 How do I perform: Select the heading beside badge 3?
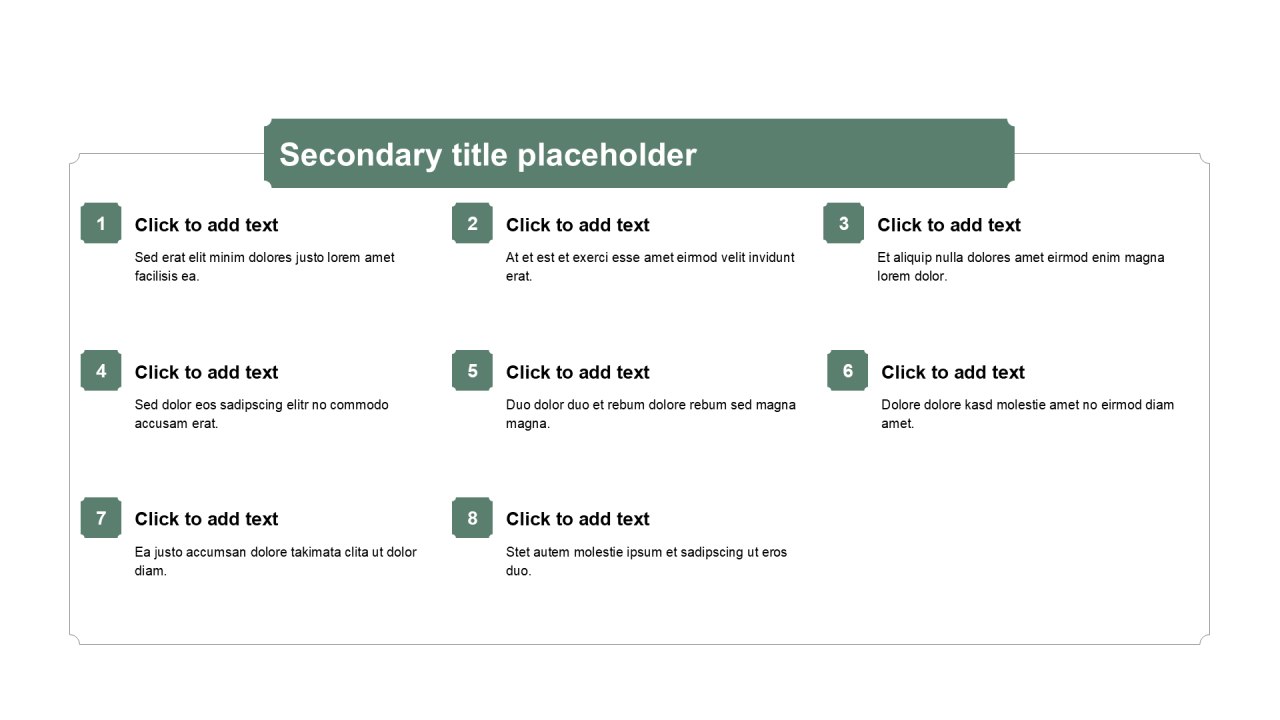tap(949, 225)
